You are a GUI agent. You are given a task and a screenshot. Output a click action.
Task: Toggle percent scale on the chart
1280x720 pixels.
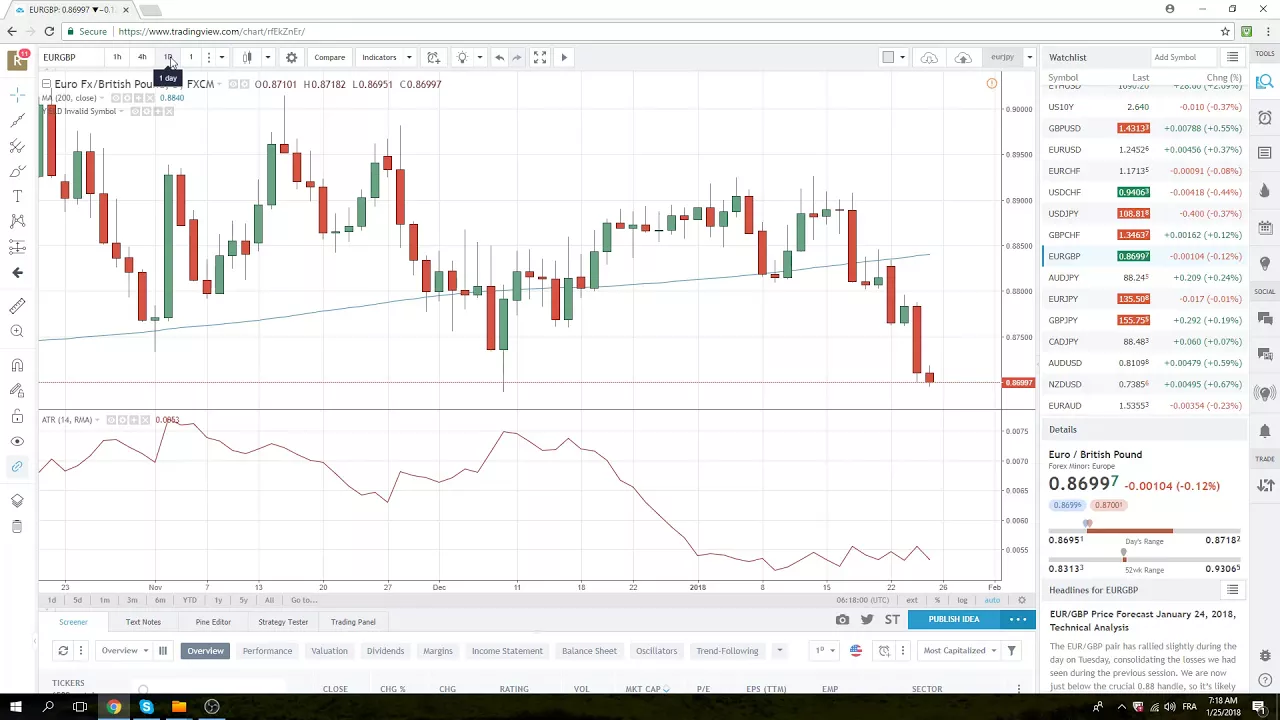click(937, 600)
